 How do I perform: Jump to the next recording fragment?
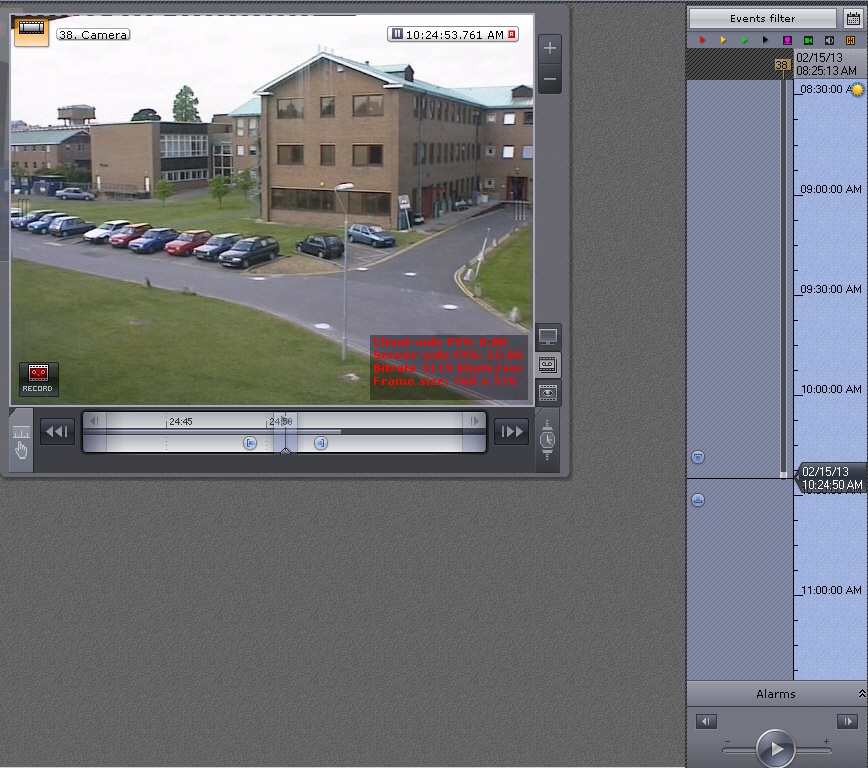coord(511,431)
